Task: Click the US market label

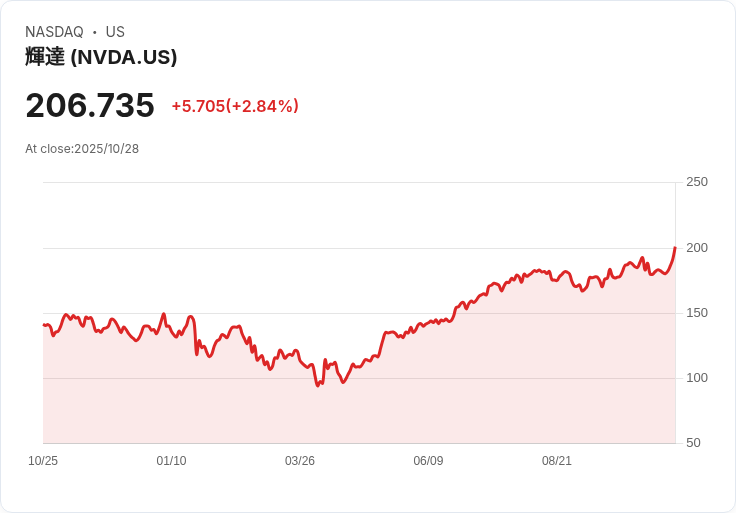Action: click(115, 32)
